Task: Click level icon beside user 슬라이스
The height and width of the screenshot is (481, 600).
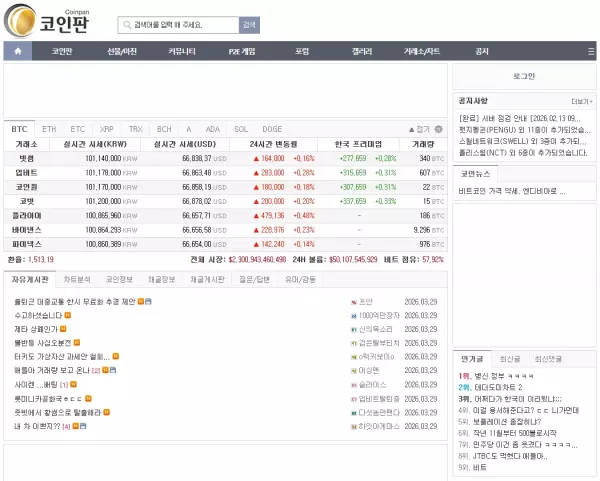Action: [354, 385]
